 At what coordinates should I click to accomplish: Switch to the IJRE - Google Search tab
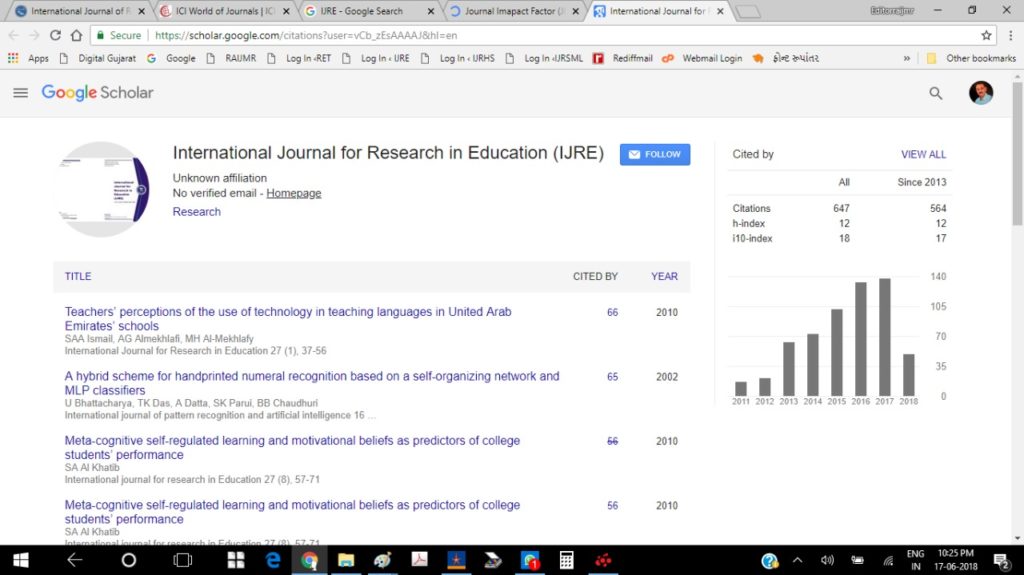(370, 11)
